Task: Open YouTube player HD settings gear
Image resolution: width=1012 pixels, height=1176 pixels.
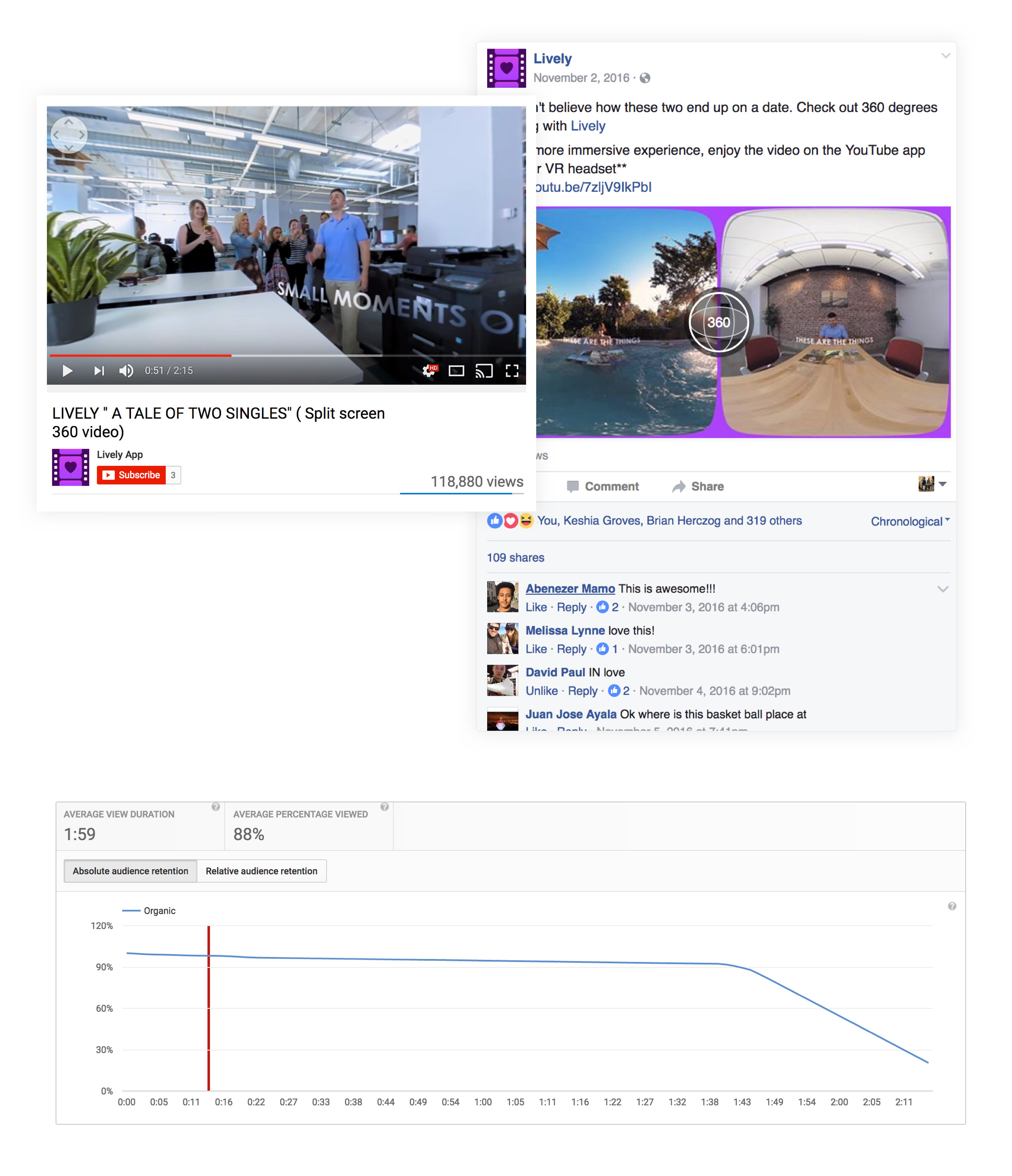Action: coord(429,370)
